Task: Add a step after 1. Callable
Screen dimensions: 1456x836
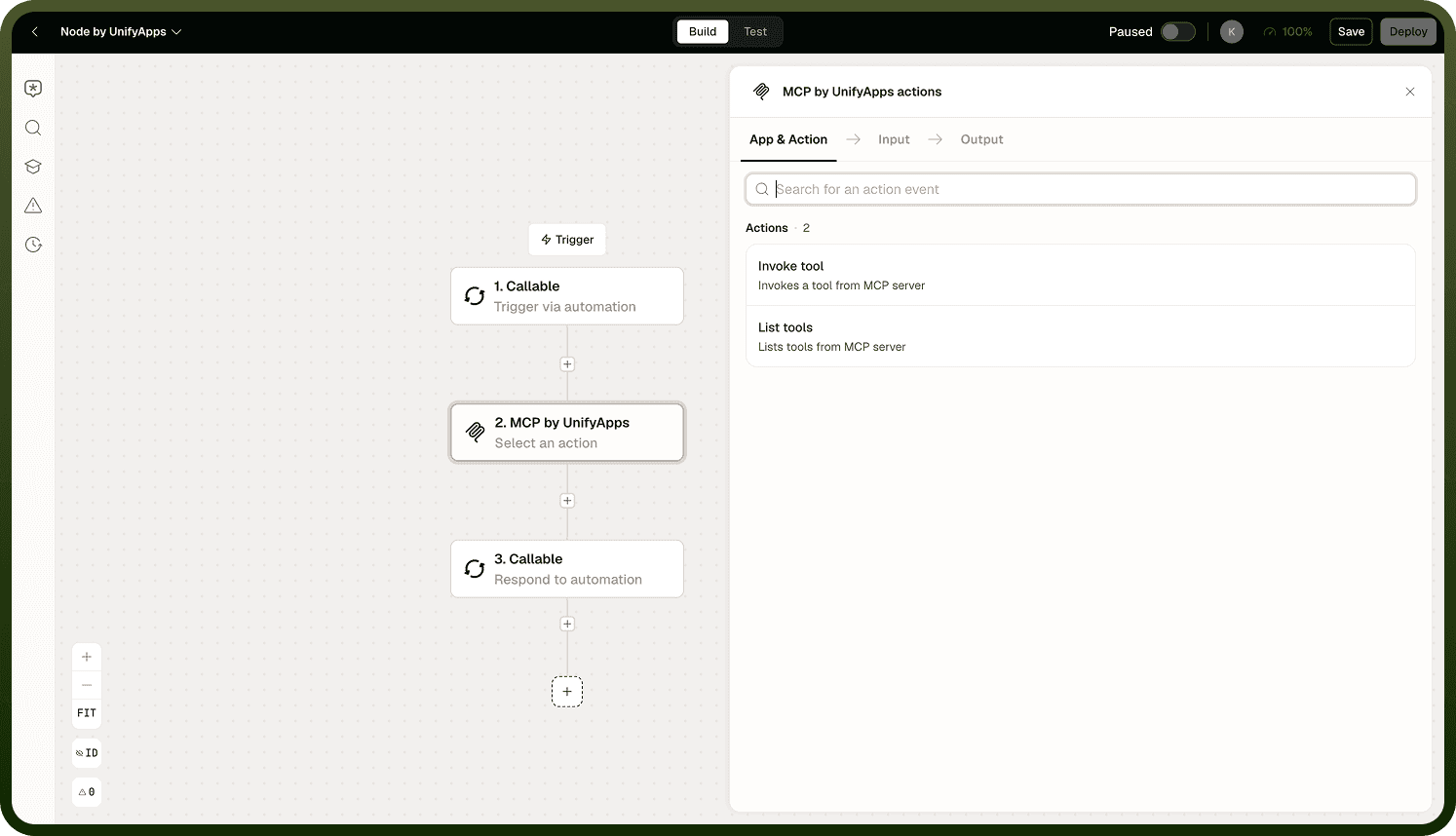Action: (567, 364)
